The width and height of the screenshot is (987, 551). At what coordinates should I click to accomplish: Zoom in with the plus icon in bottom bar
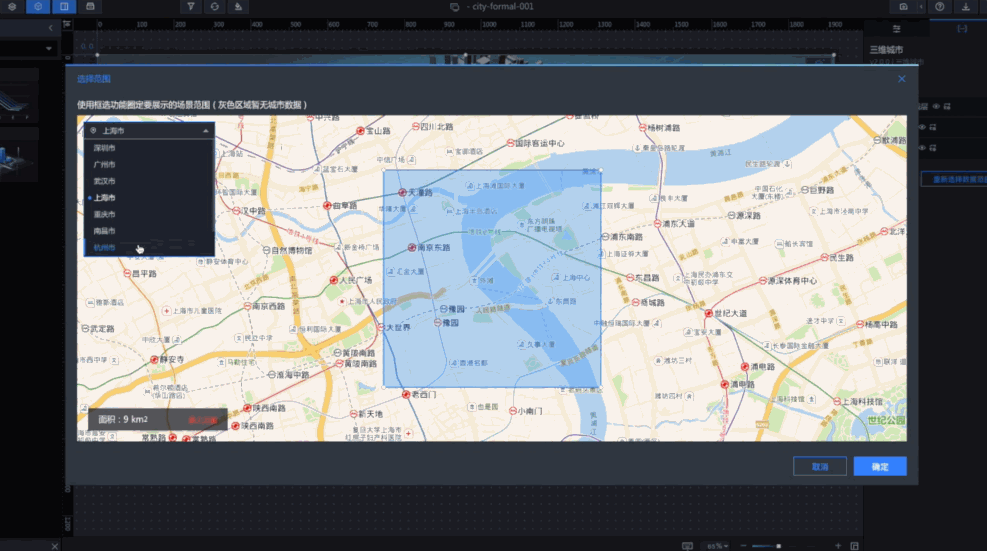838,546
